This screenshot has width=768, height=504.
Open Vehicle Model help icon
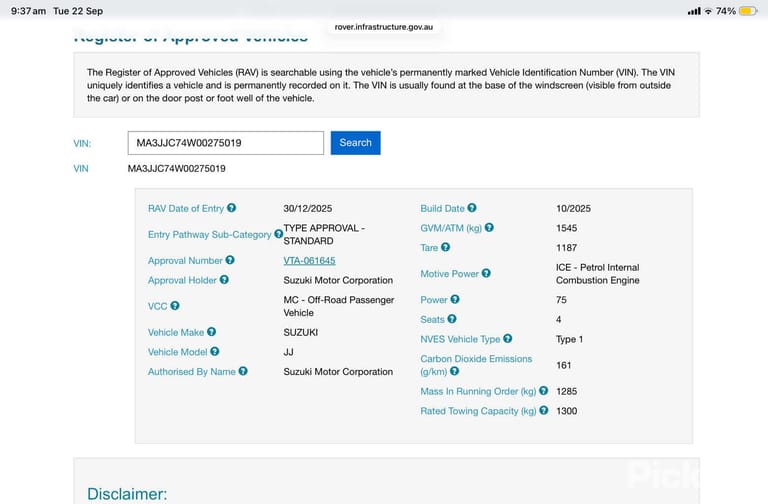(x=215, y=351)
